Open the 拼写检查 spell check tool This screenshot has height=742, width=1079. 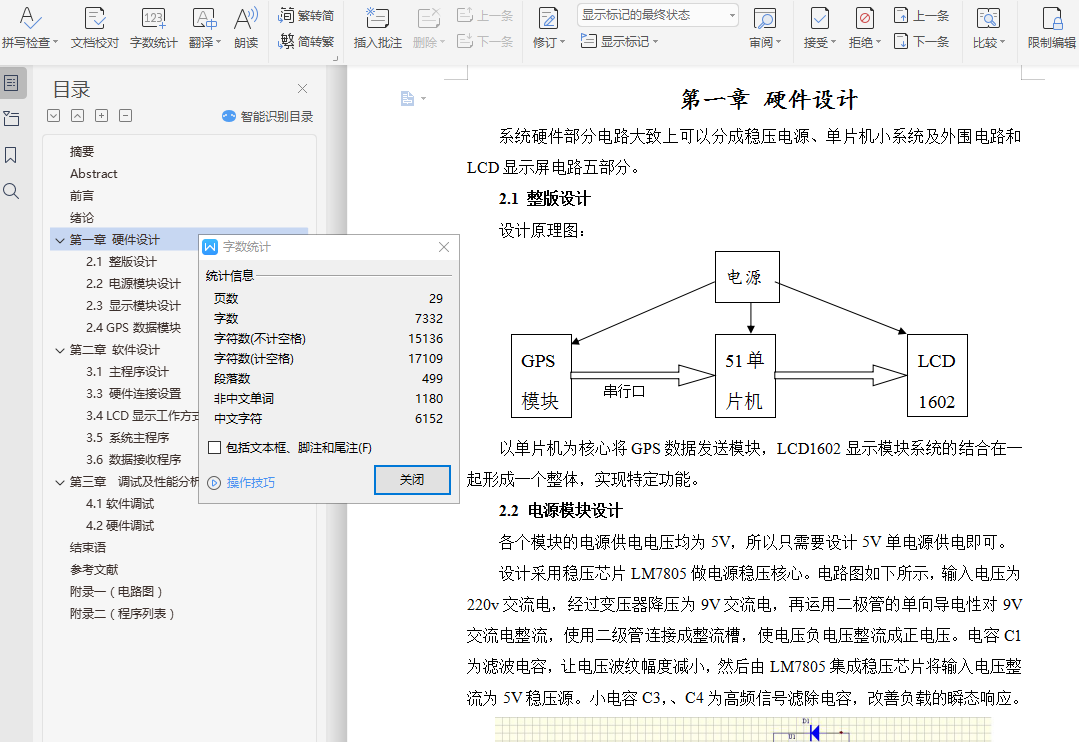click(30, 28)
